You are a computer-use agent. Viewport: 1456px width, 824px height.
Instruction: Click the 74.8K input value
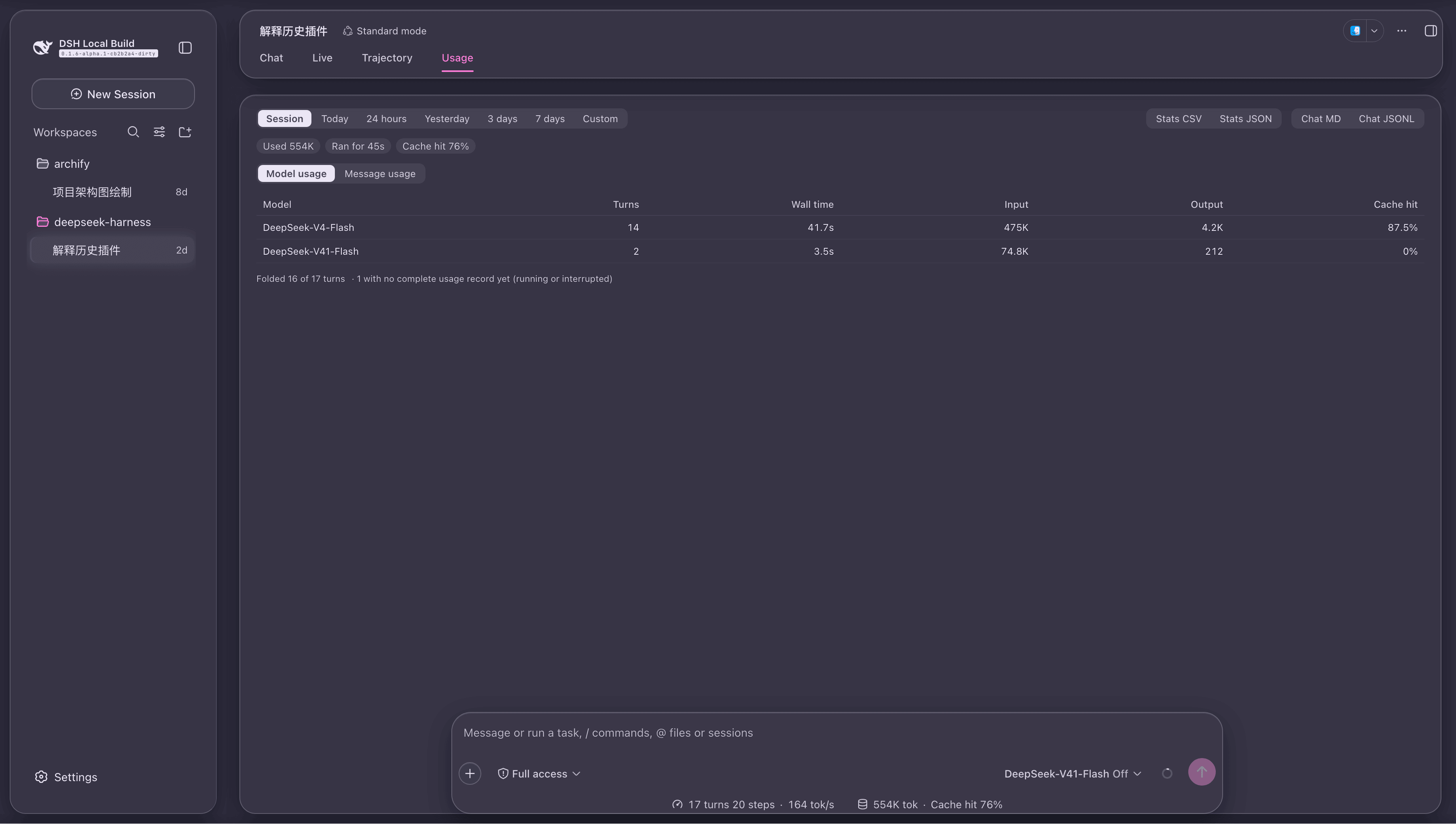tap(1014, 251)
